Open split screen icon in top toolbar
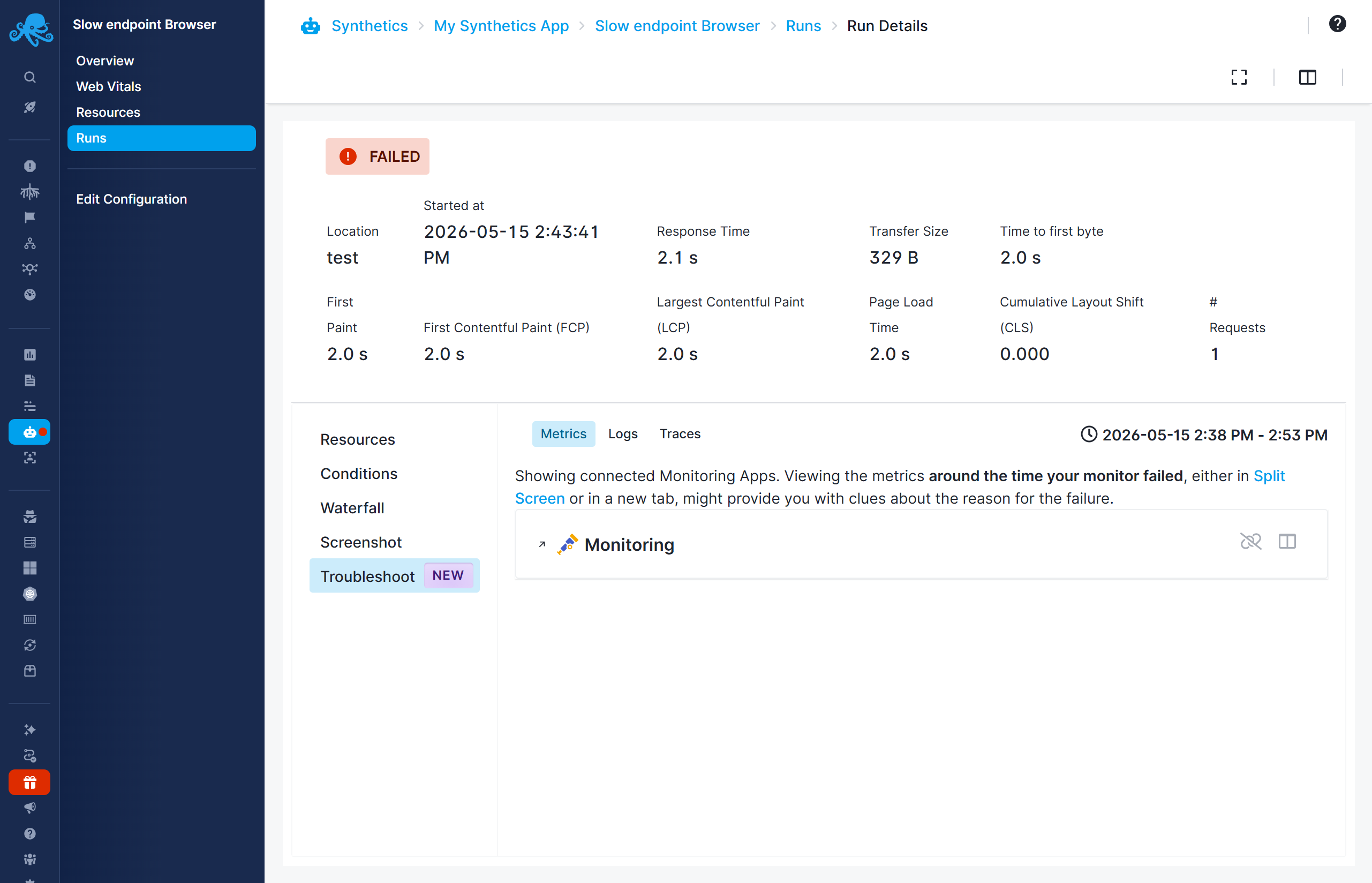Viewport: 1372px width, 883px height. [1307, 77]
